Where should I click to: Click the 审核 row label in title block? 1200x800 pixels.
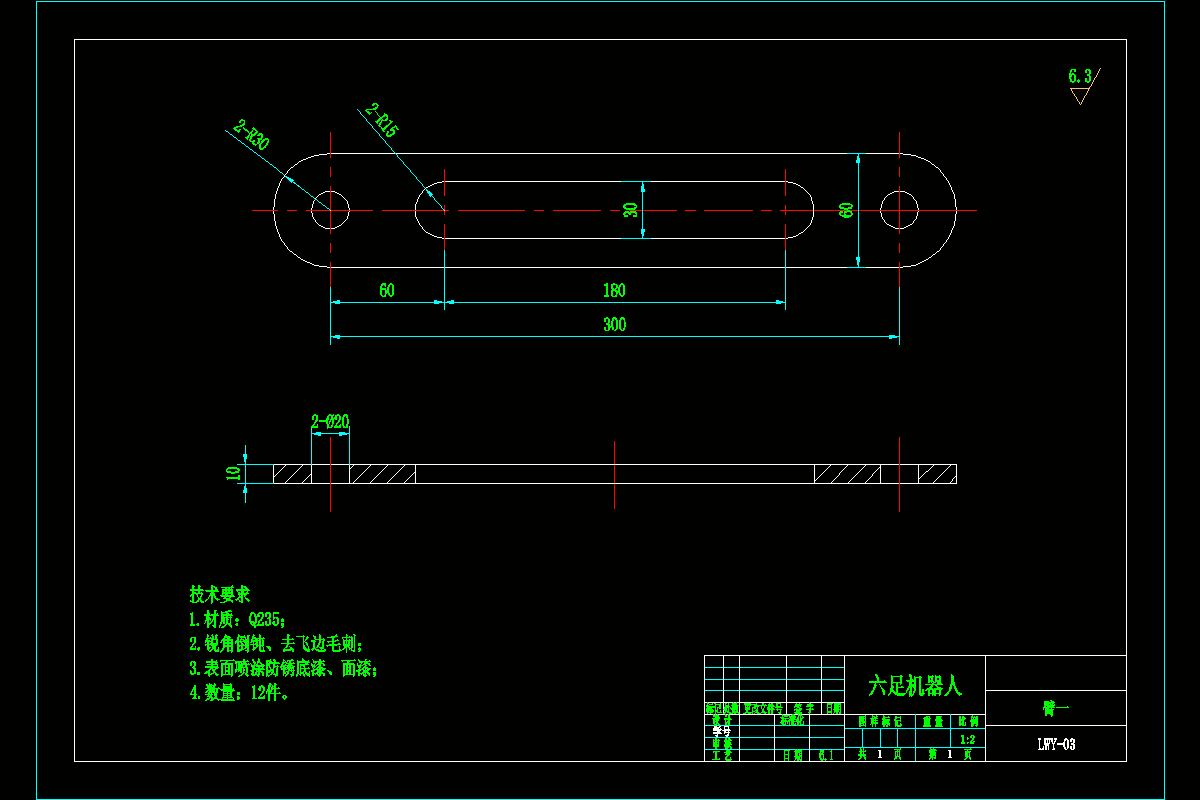pos(722,743)
